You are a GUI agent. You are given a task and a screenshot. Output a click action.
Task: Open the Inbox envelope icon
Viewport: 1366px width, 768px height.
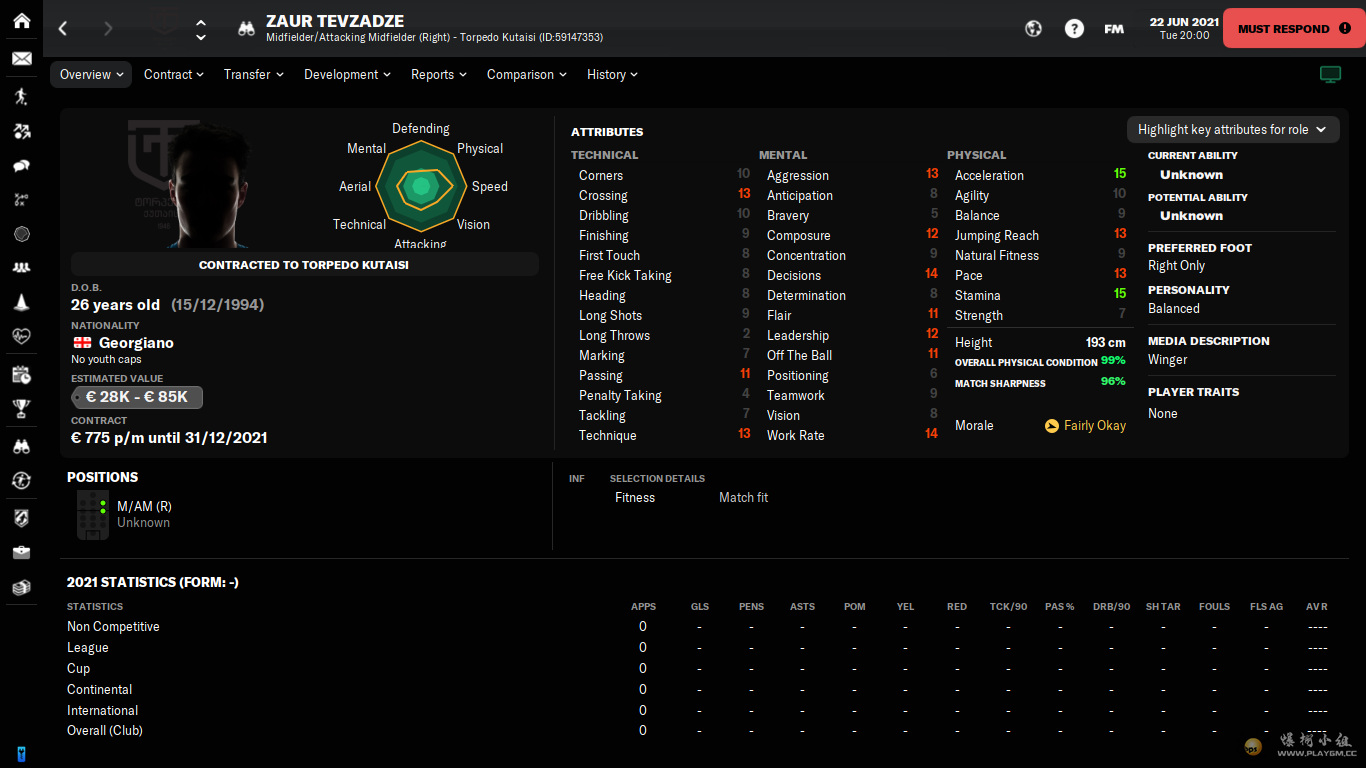(21, 59)
